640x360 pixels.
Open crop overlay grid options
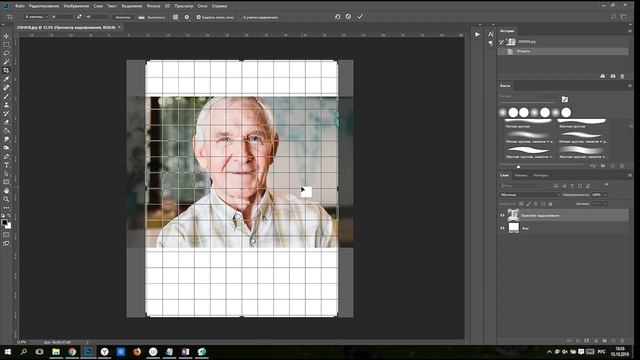point(176,17)
